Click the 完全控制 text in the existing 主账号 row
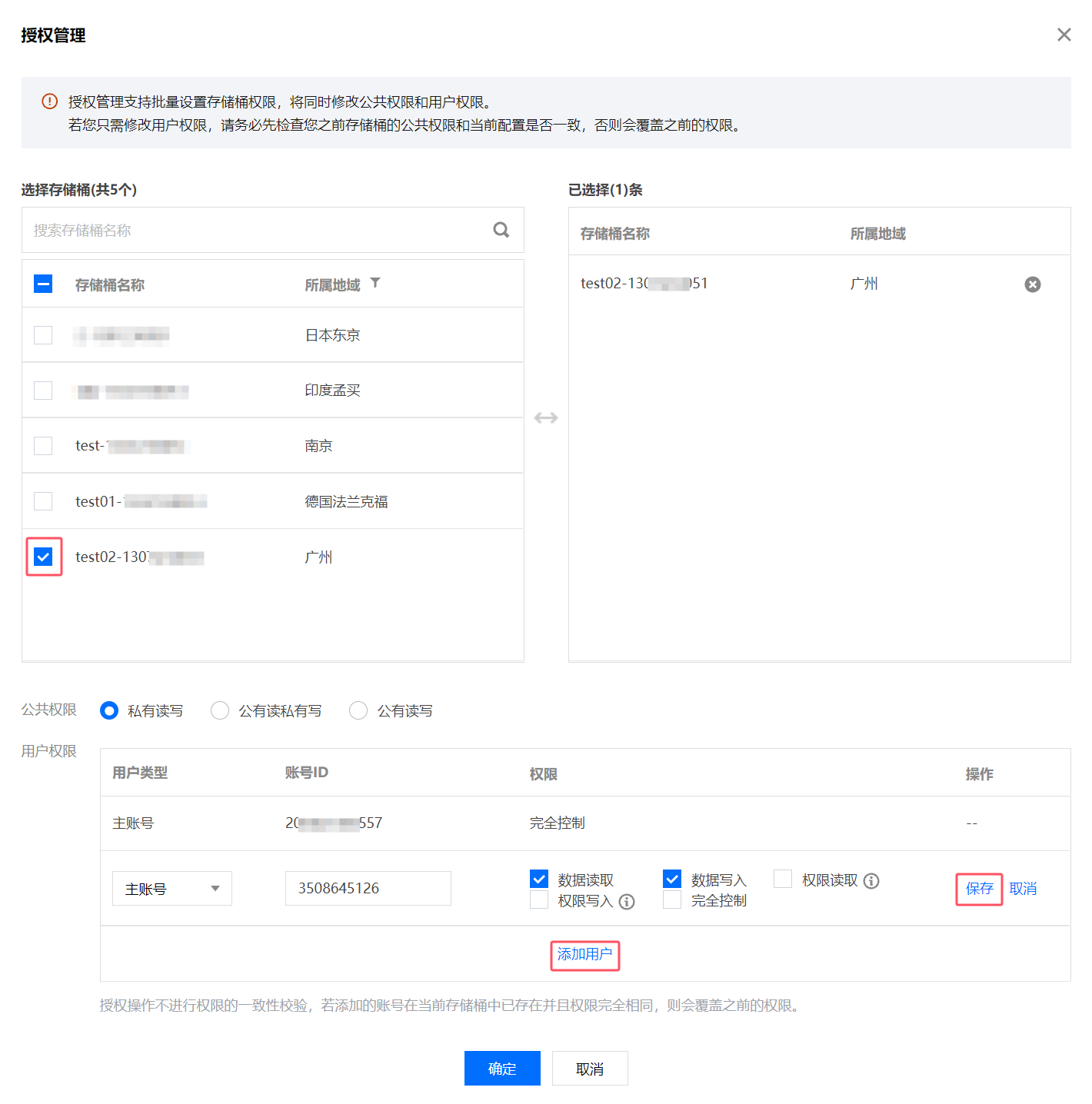Image resolution: width=1092 pixels, height=1104 pixels. pos(557,823)
